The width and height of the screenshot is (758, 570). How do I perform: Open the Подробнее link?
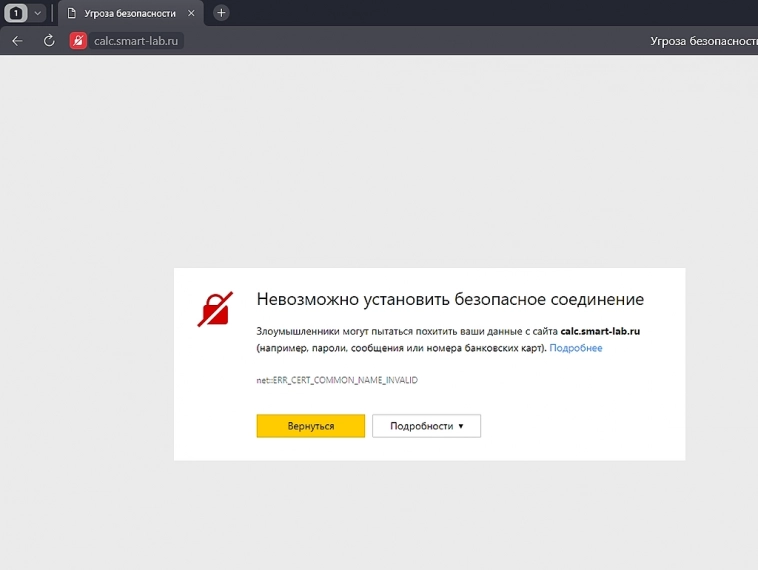(x=576, y=348)
